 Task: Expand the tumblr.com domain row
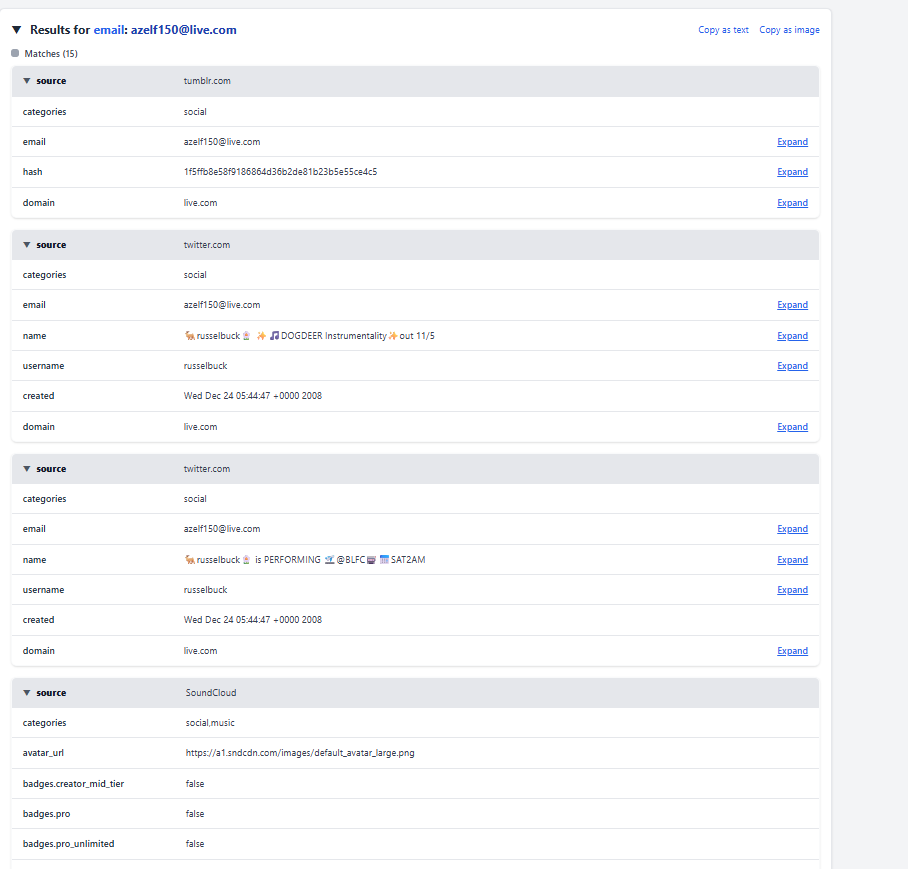pyautogui.click(x=792, y=203)
